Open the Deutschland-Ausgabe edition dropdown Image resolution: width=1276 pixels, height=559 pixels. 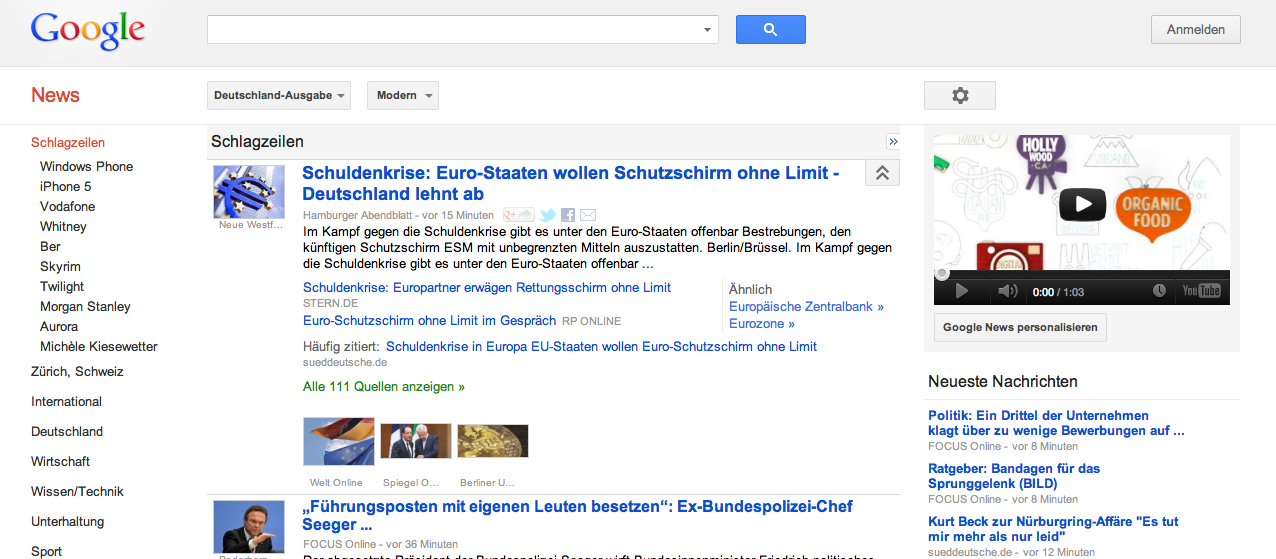click(x=279, y=96)
